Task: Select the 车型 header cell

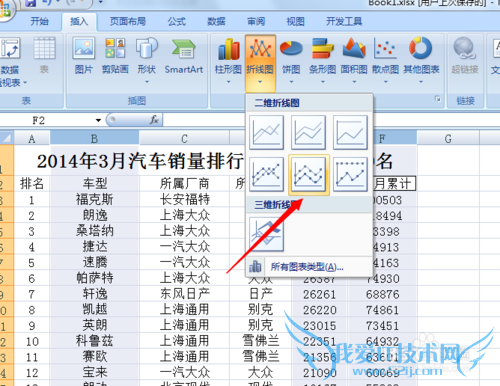Action: [95, 184]
